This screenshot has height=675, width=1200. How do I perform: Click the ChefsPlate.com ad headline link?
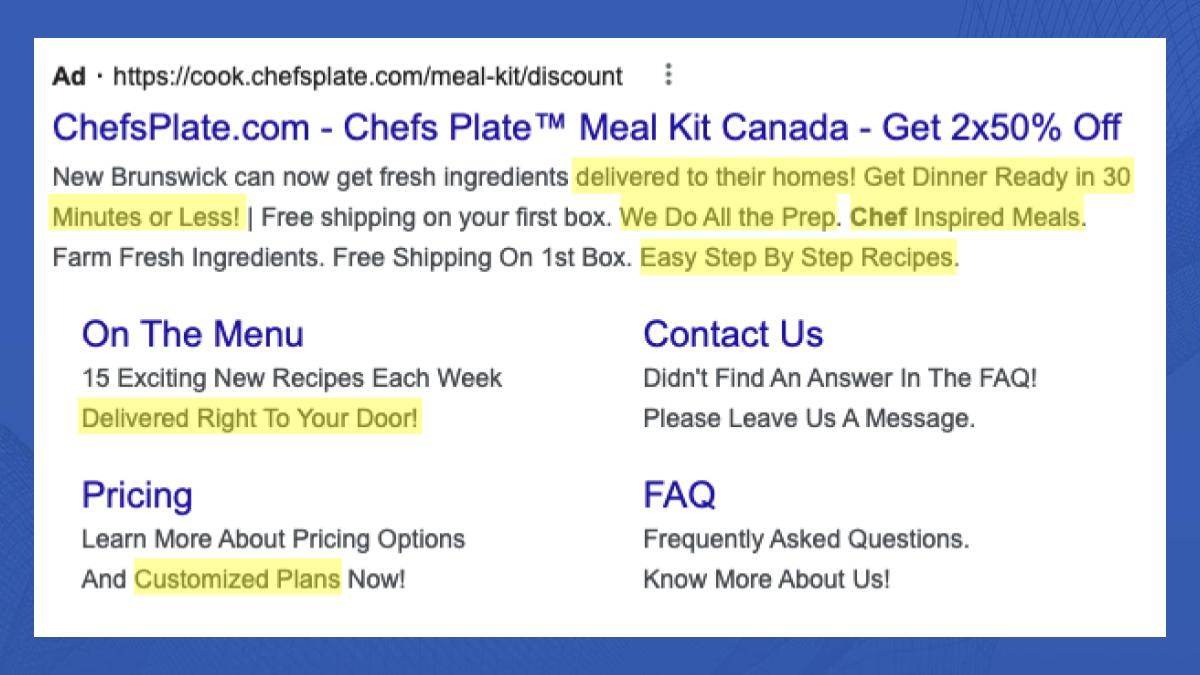(586, 128)
